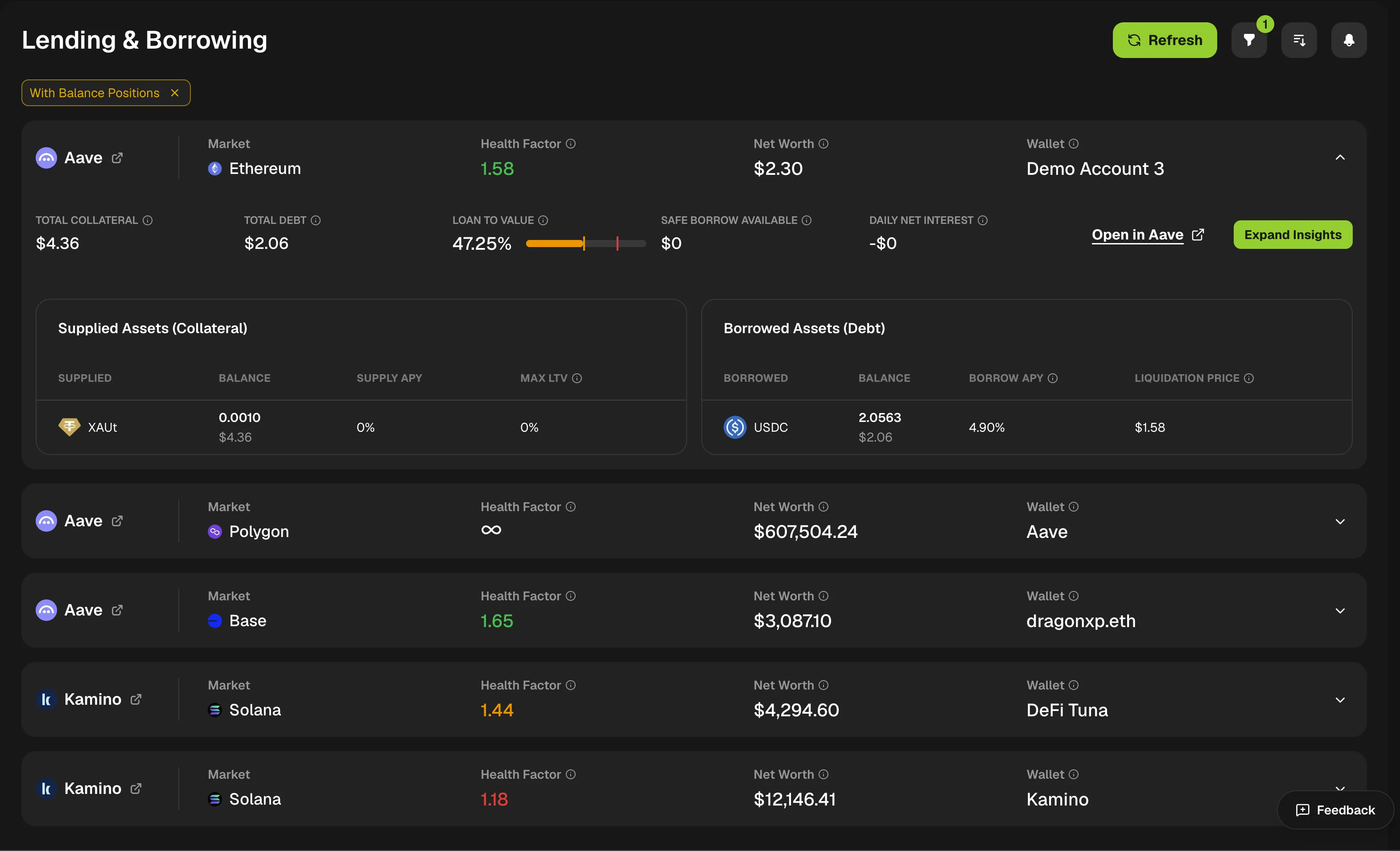Click the $1.58 liquidation price value
Screen dimensions: 1400x851
1149,427
